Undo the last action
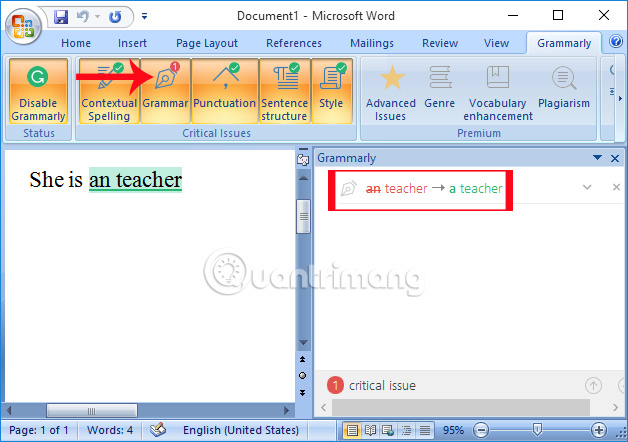 [x=83, y=17]
